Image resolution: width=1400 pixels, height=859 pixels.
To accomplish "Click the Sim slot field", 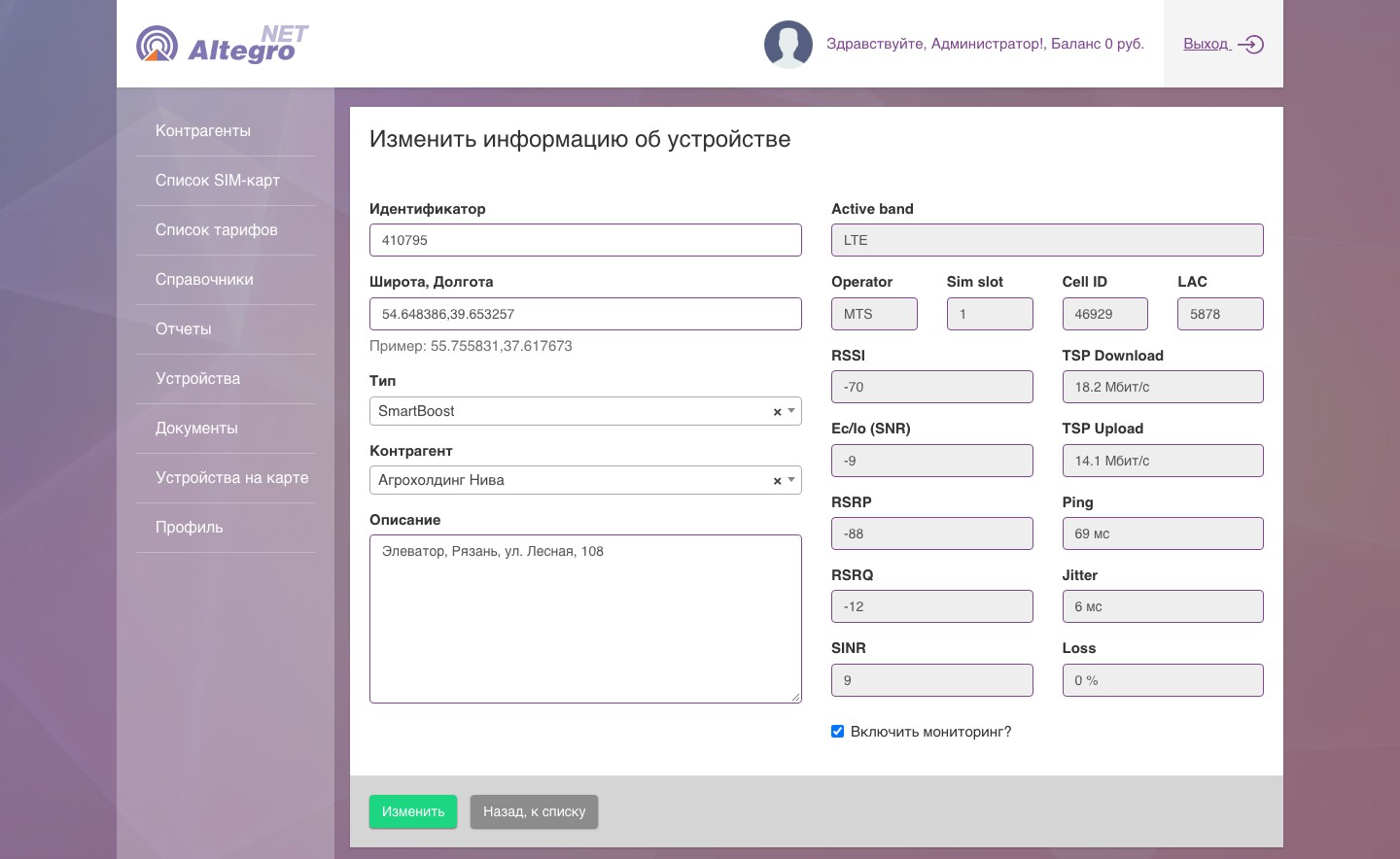I will coord(990,314).
